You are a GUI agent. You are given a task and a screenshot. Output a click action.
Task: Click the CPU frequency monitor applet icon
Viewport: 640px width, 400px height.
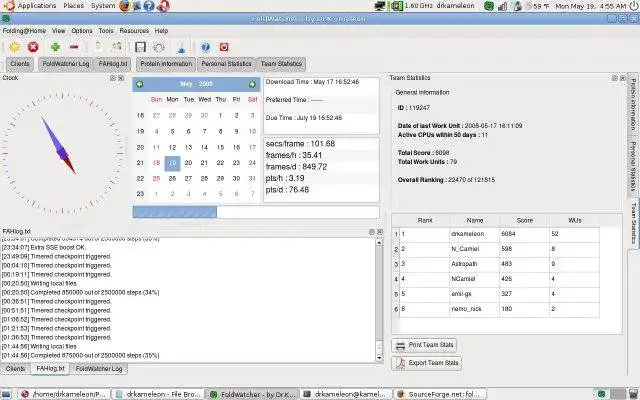(x=396, y=6)
